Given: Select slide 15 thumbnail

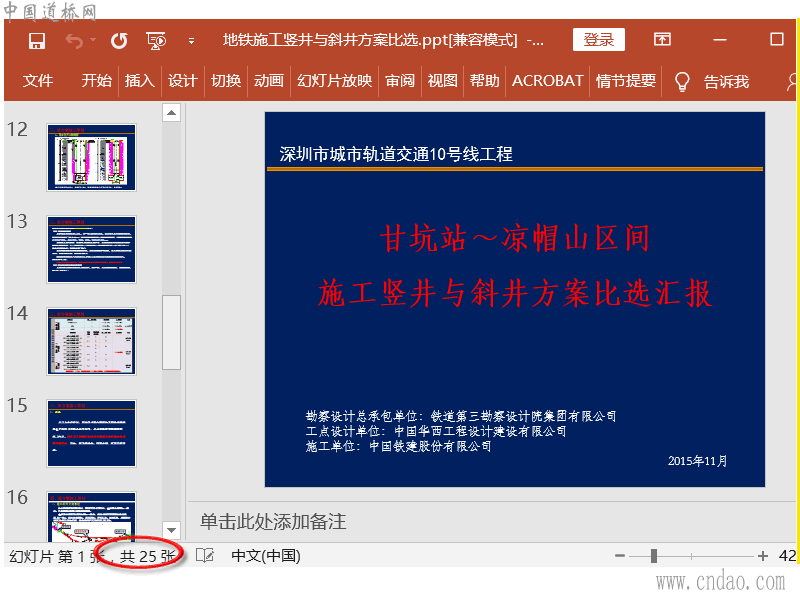Looking at the screenshot, I should coord(91,433).
